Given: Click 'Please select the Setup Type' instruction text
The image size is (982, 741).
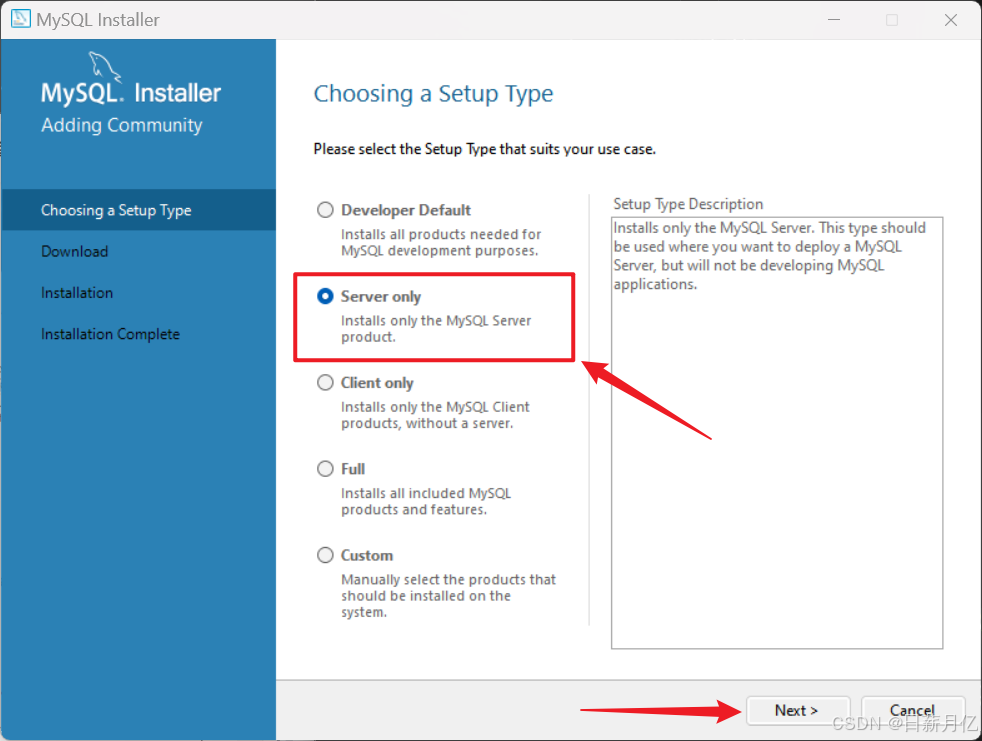Looking at the screenshot, I should pyautogui.click(x=485, y=149).
